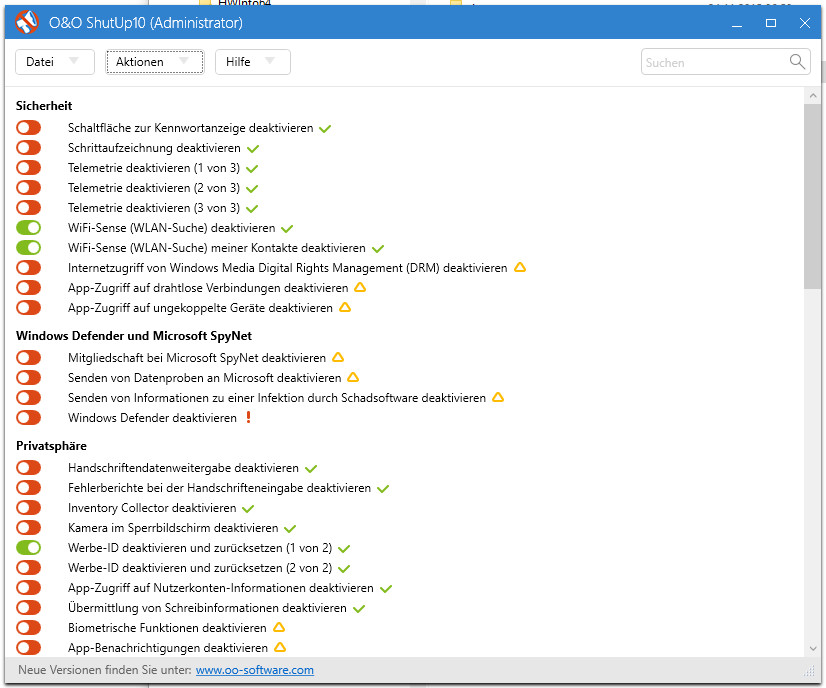The width and height of the screenshot is (826, 688).
Task: Click red exclamation mark beside Windows Defender deaktivieren
Action: coord(249,417)
